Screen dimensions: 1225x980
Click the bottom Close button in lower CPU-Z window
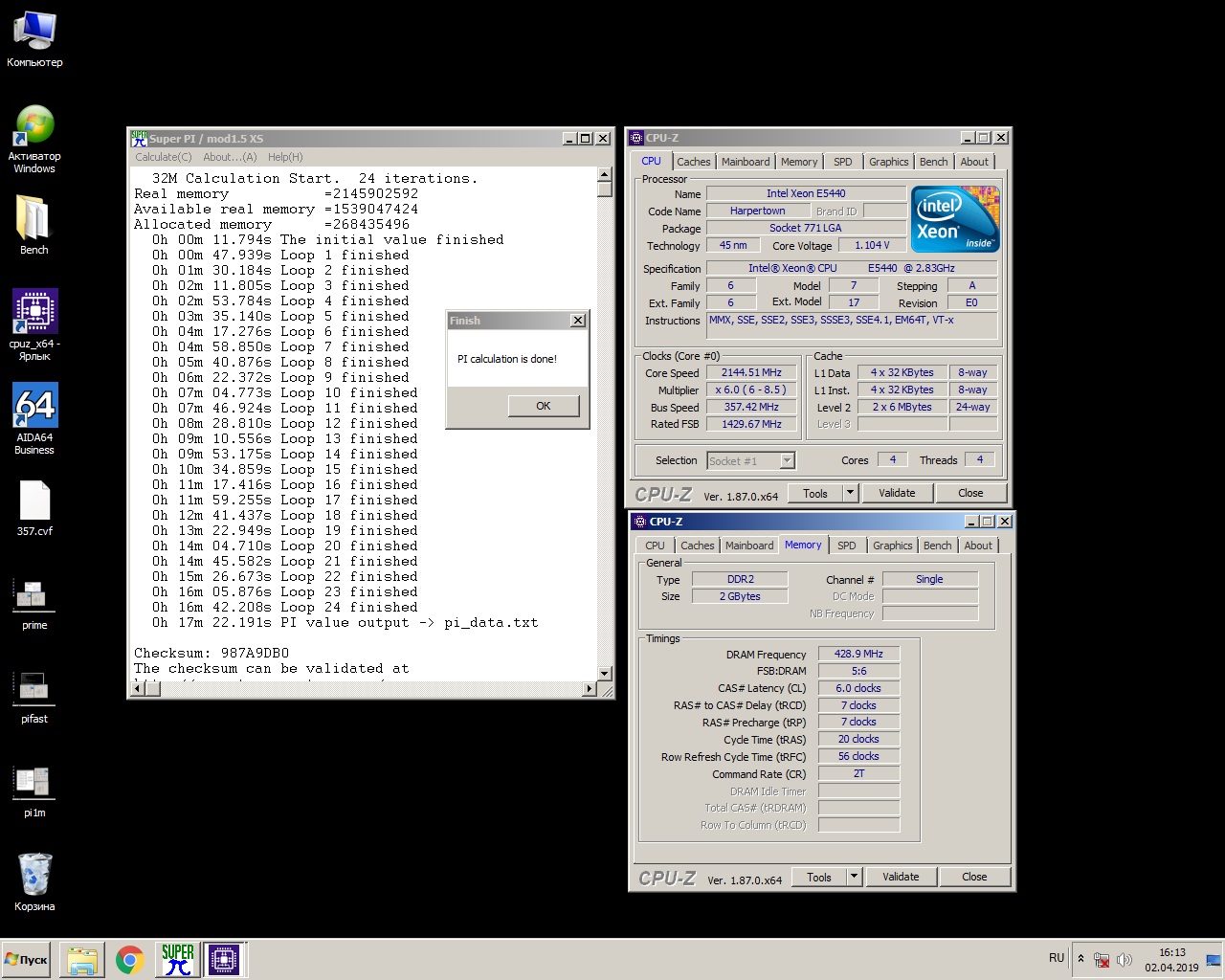click(974, 877)
